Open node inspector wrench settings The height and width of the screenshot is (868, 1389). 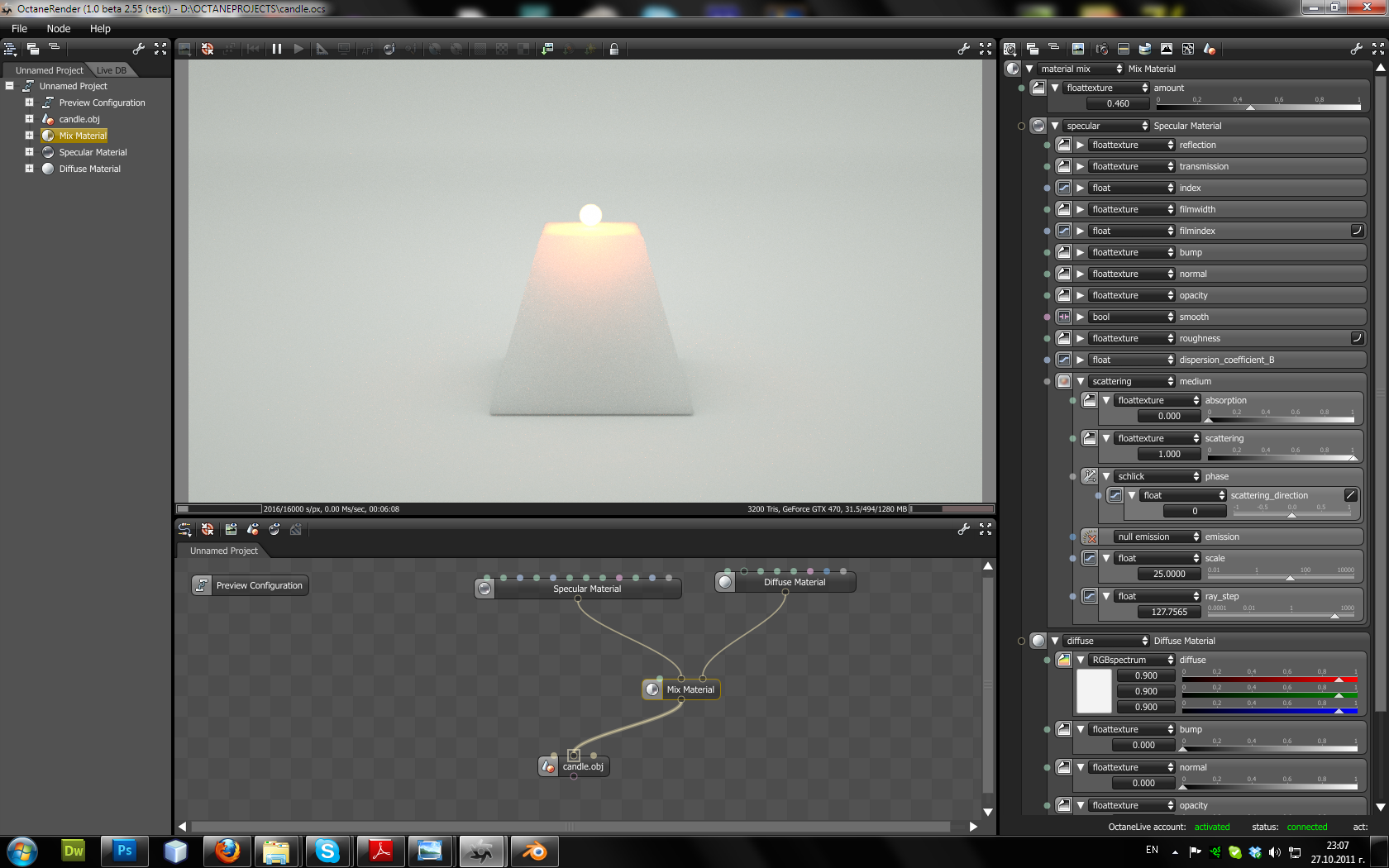point(1356,50)
